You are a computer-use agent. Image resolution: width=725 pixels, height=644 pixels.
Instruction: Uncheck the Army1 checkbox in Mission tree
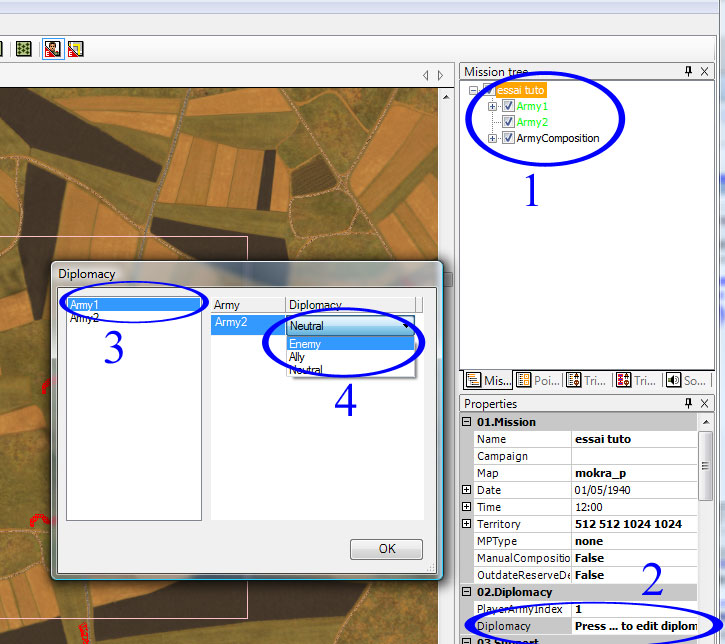coord(509,106)
